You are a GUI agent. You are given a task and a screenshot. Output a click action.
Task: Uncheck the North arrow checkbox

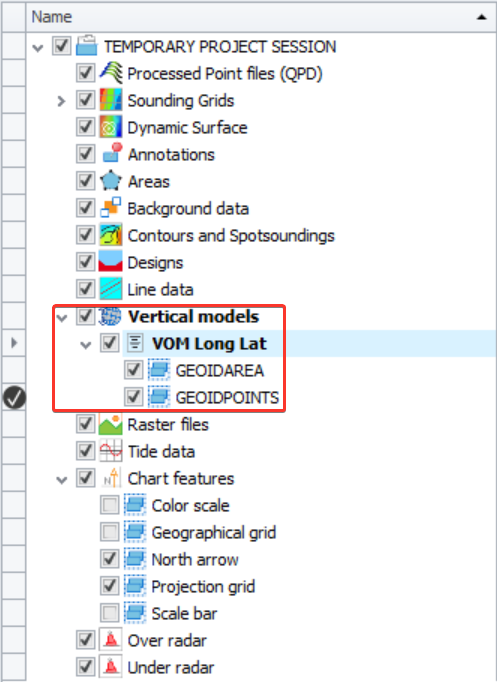pos(109,559)
